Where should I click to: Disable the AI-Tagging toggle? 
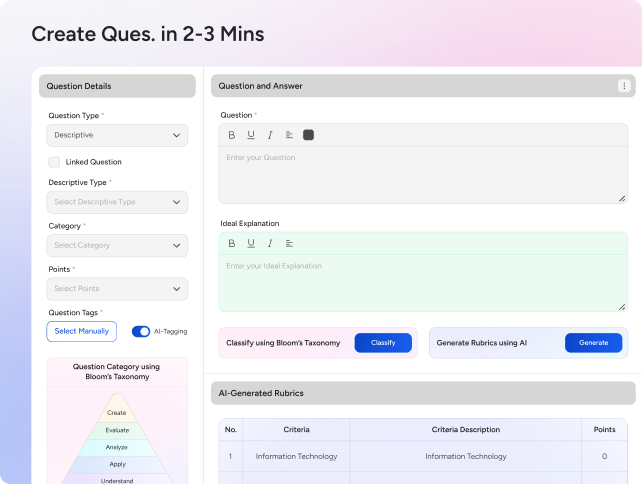point(141,331)
